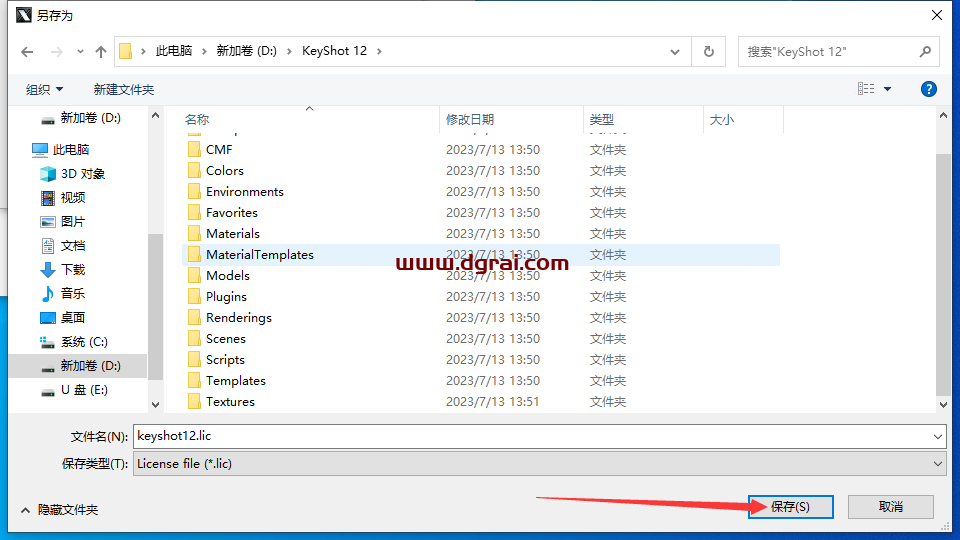Sort by the 修改日期 column header
Screen dimensions: 960x540
(x=470, y=119)
